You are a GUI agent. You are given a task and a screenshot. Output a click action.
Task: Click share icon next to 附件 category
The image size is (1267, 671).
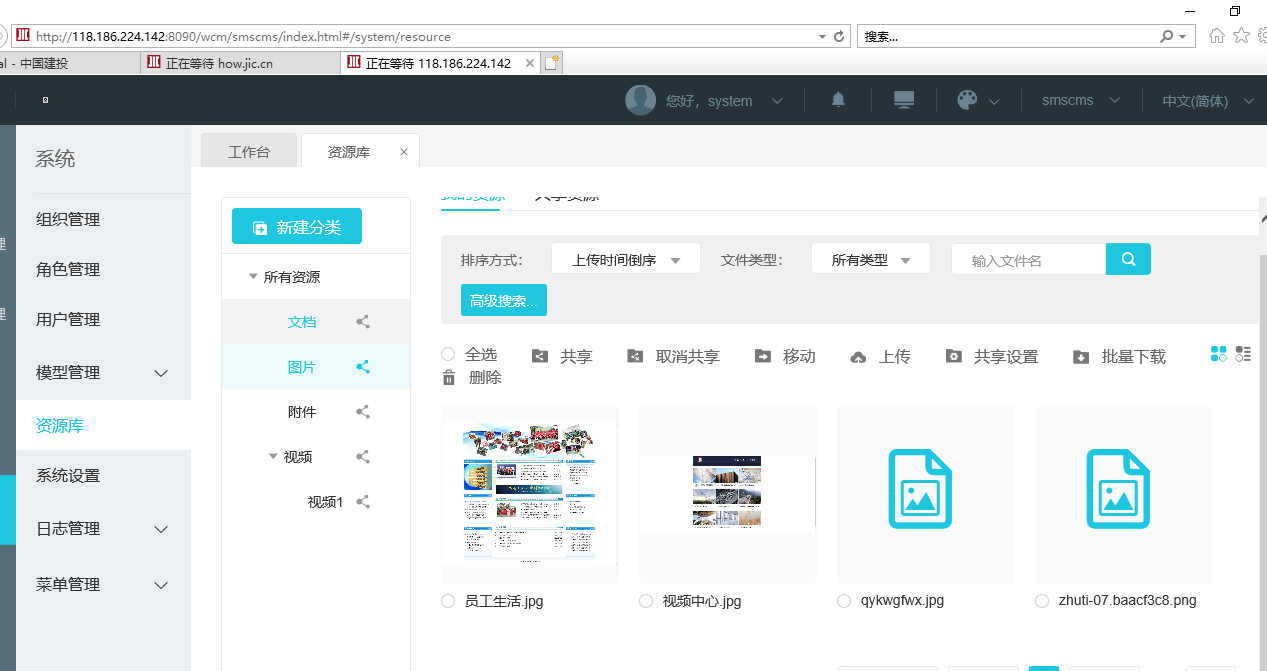363,412
